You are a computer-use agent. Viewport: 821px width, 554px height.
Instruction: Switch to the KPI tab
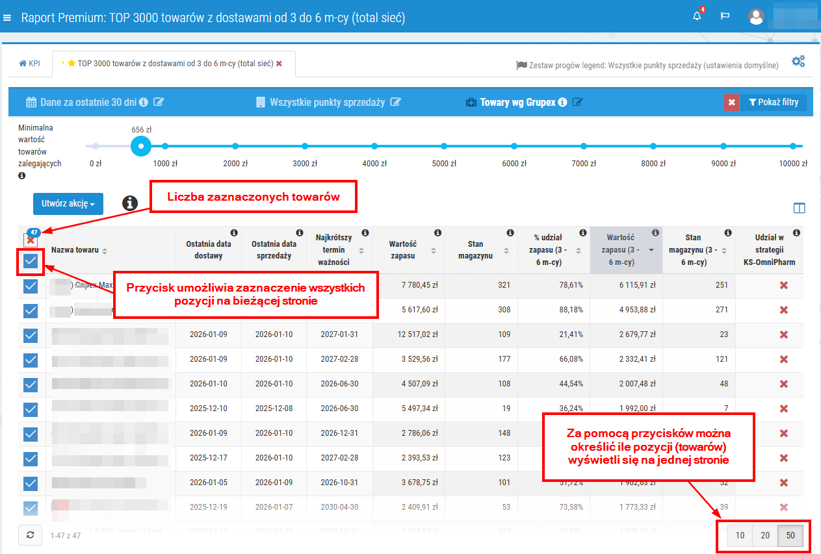pyautogui.click(x=29, y=63)
